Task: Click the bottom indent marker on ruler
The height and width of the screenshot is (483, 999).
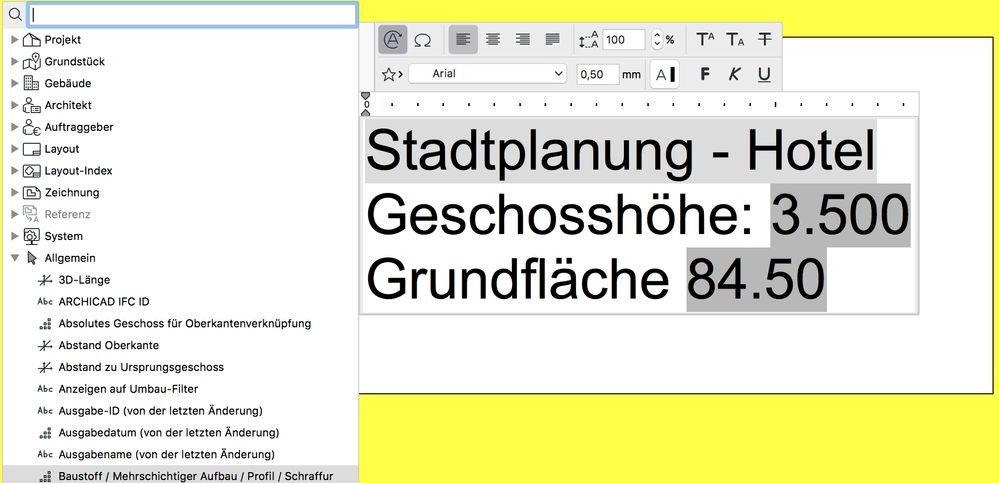Action: (x=365, y=112)
